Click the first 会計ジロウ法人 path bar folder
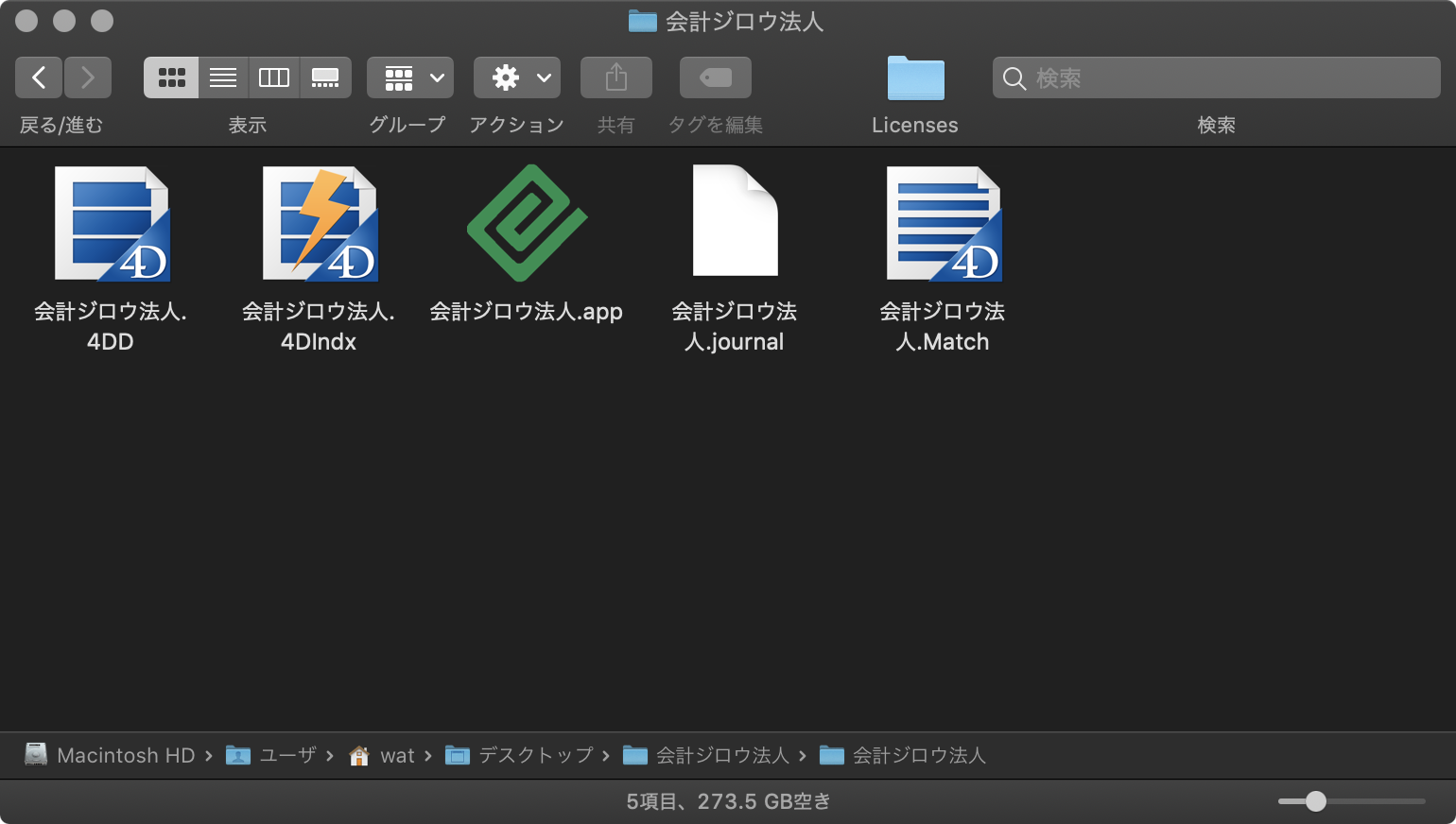 [706, 755]
